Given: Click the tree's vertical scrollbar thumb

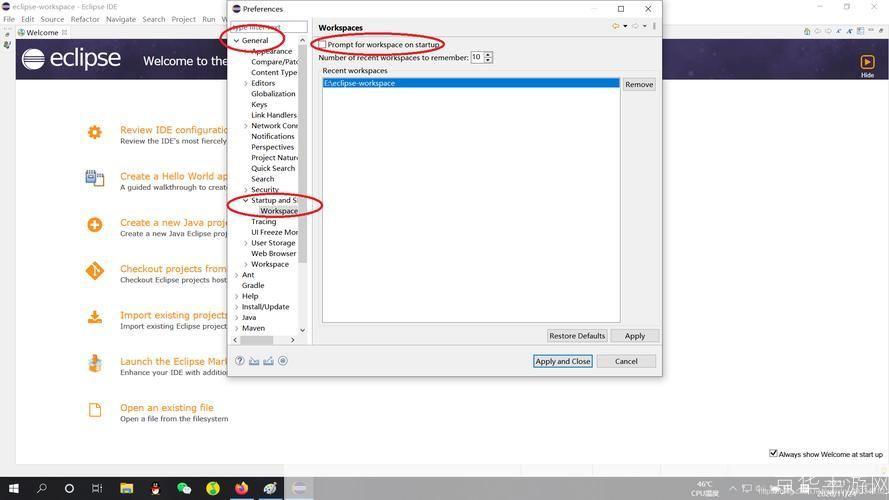Looking at the screenshot, I should click(x=302, y=153).
